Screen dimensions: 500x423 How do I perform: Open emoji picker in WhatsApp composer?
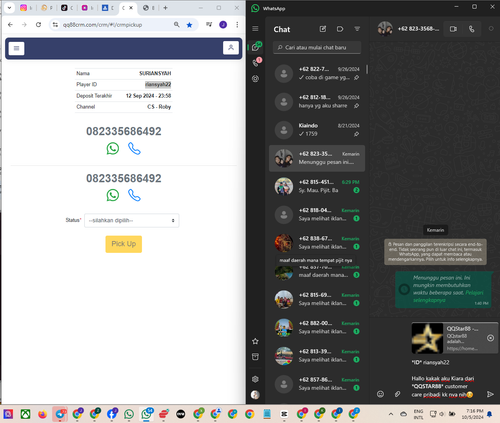click(x=380, y=394)
